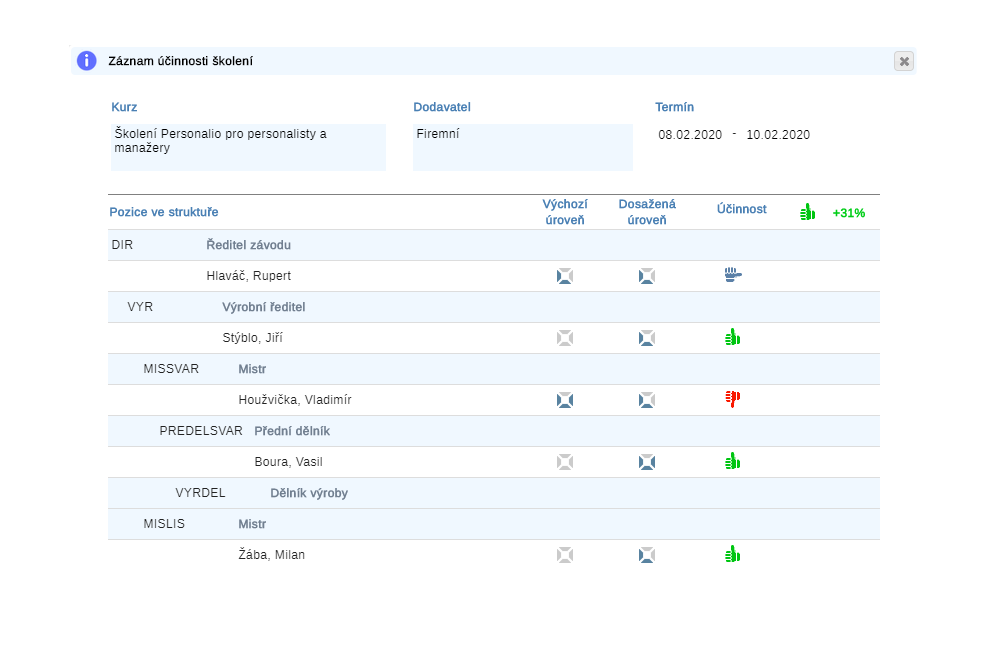Click the neutral hand icon for Hlaváč, Rupert
The width and height of the screenshot is (990, 650).
coord(733,275)
